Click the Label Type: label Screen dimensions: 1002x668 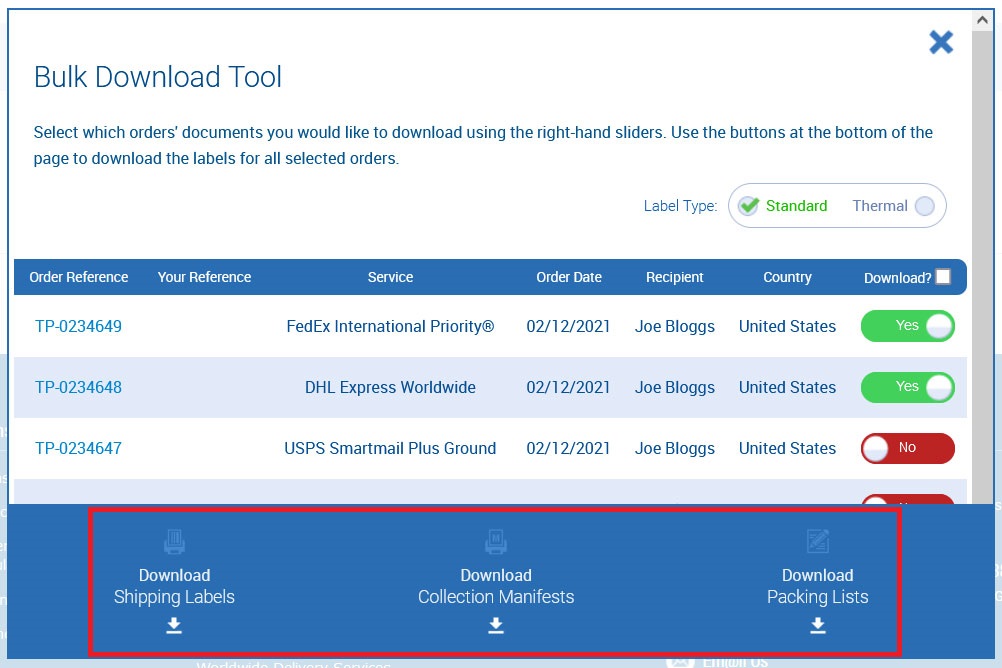681,206
